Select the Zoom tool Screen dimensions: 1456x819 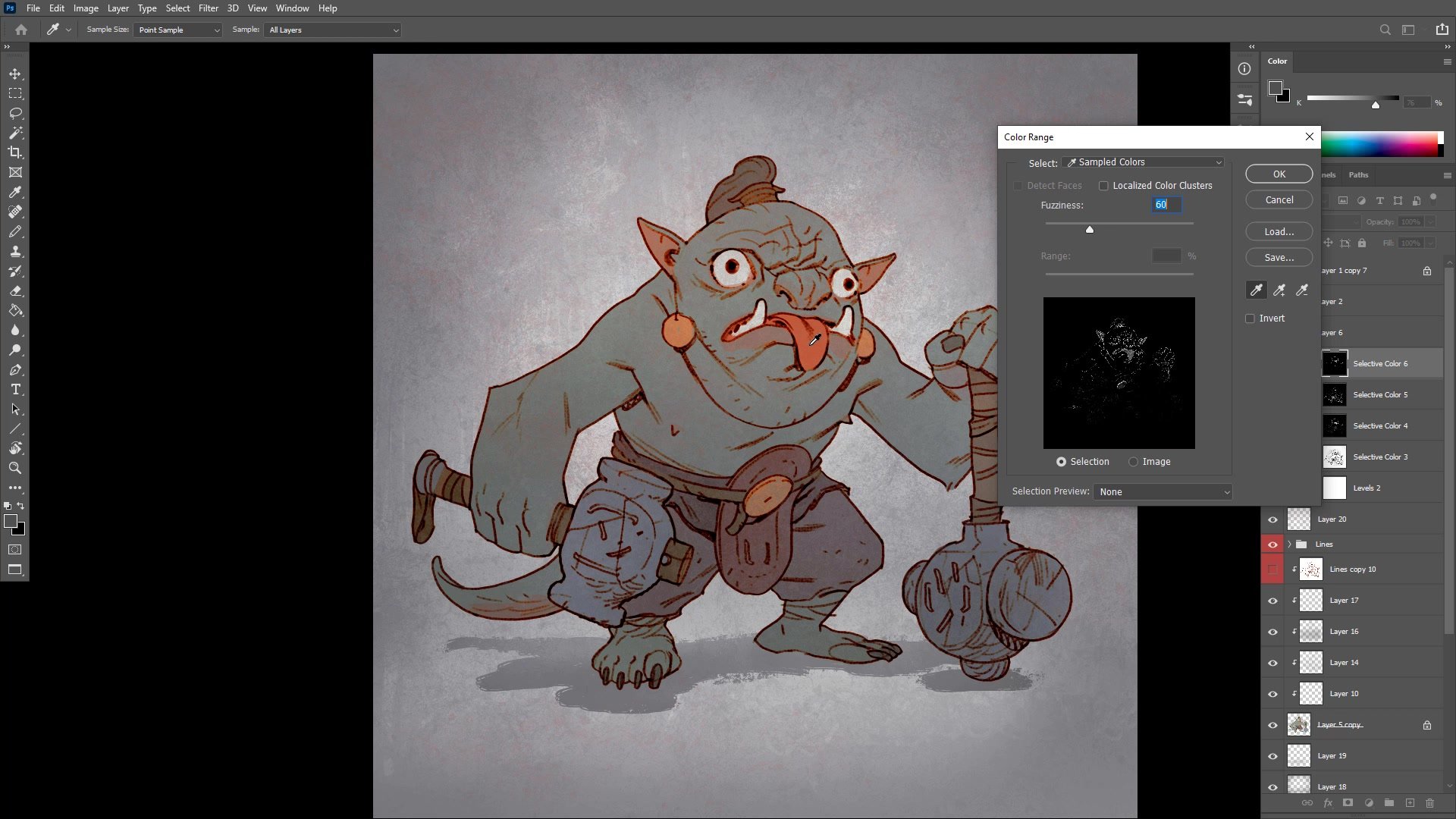[15, 468]
